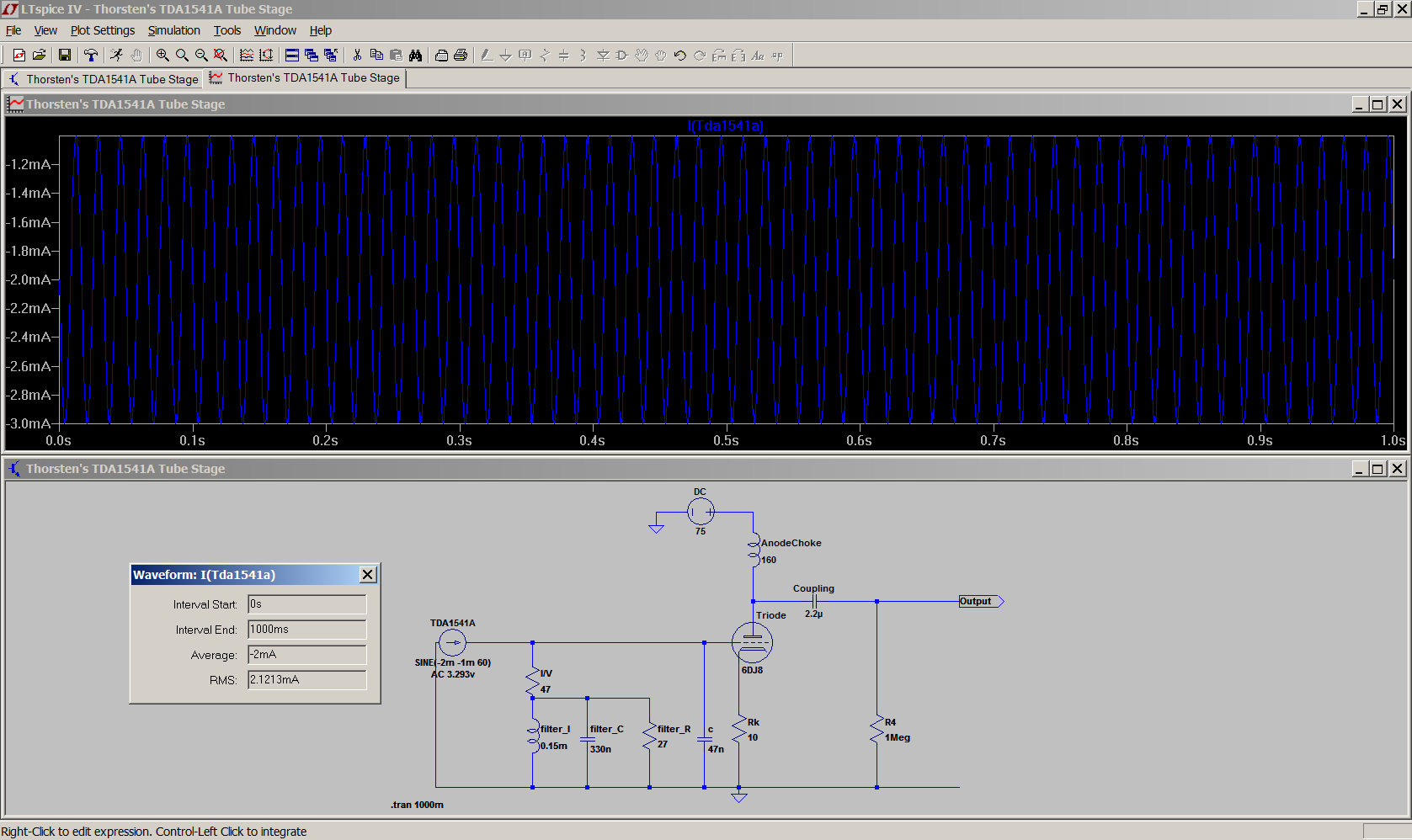
Task: Click the Average field showing -2mA
Action: click(x=307, y=655)
